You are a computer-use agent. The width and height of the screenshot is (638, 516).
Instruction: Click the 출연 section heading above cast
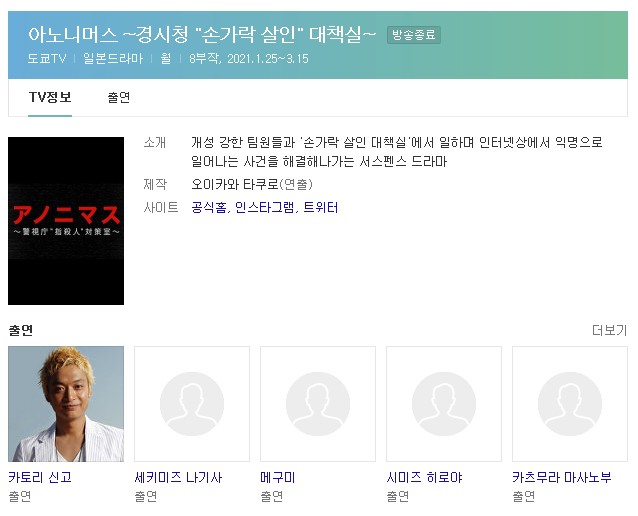[20, 330]
